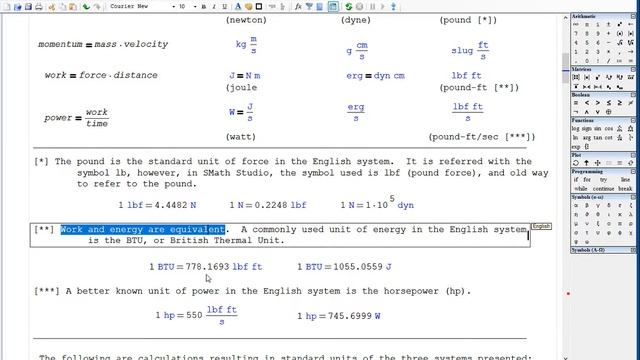Pause calculation with the pause icon
The width and height of the screenshot is (640, 360).
pyautogui.click(x=373, y=7)
